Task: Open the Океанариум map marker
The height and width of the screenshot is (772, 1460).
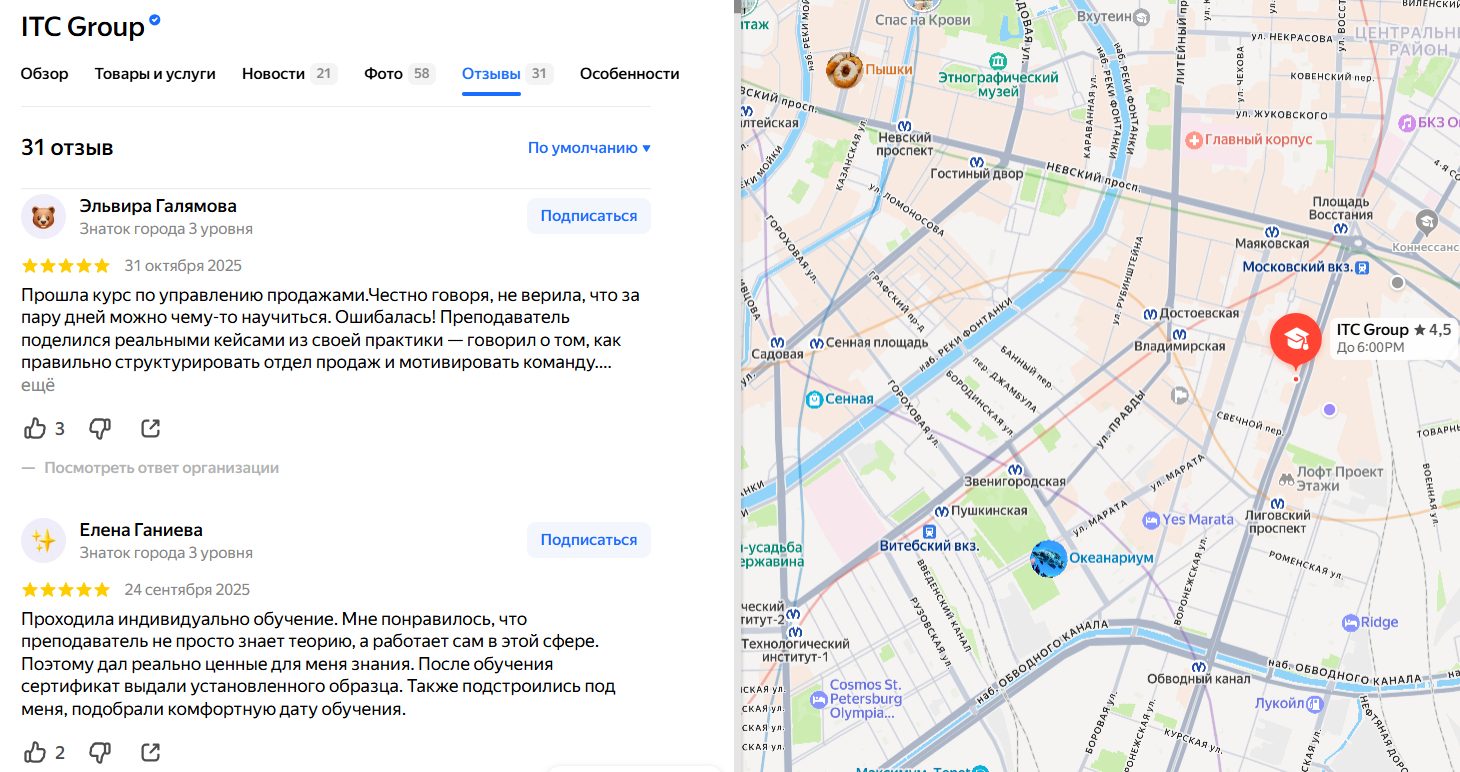Action: [1049, 558]
